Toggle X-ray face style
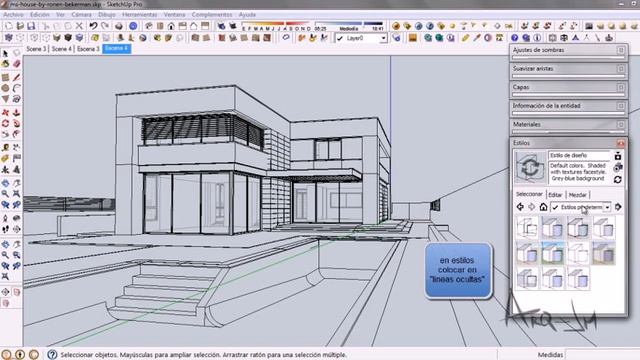Viewport: 640px width, 360px height. 9,38
